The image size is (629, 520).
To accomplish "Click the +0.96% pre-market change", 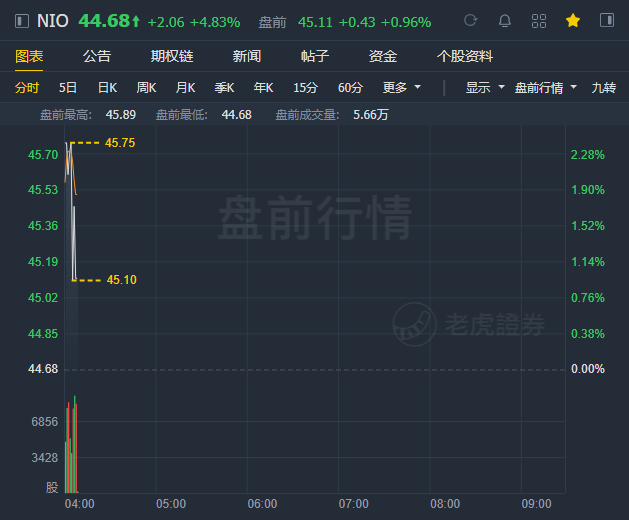I will [x=406, y=22].
